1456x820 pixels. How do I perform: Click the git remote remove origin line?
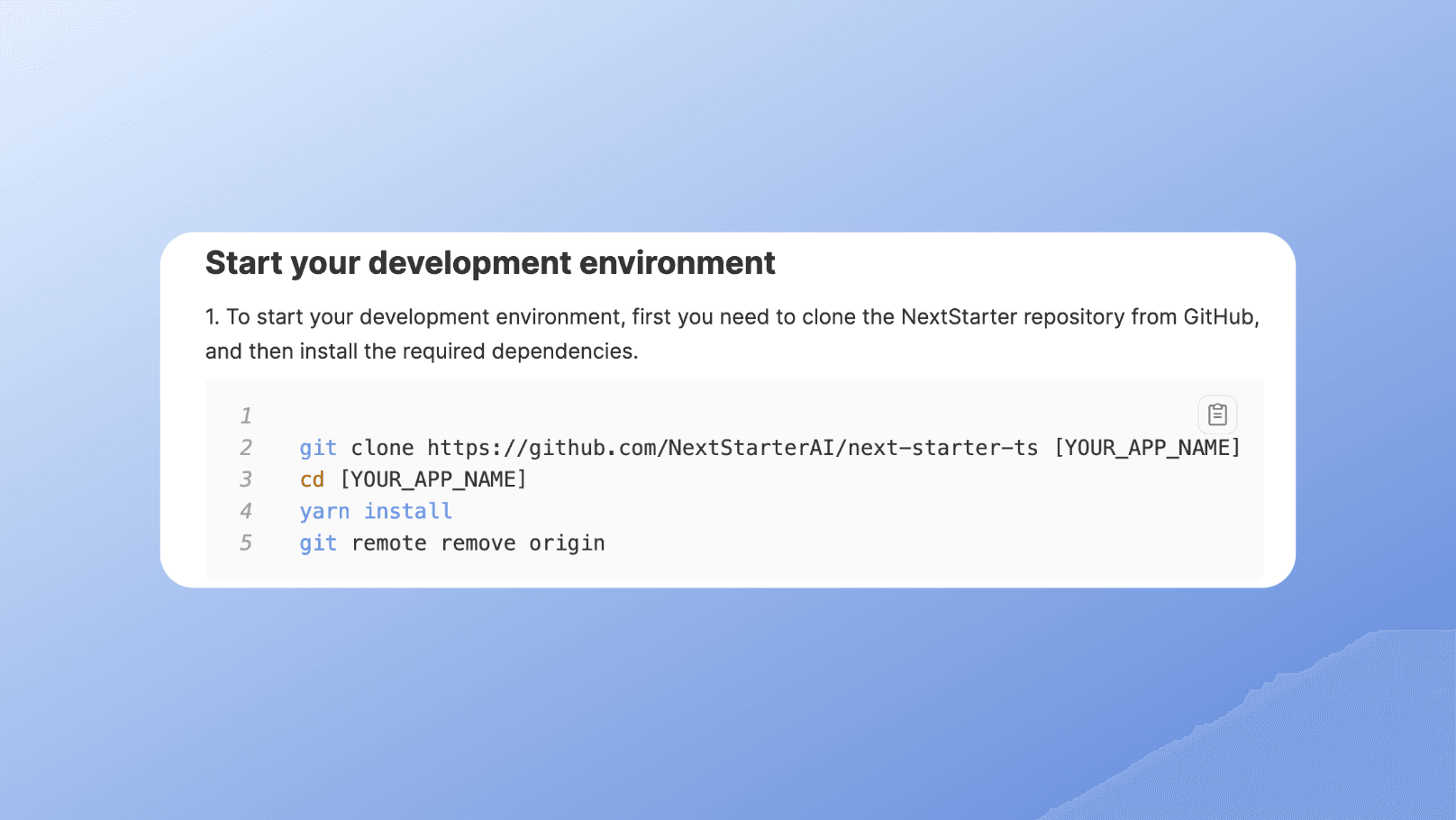[x=451, y=542]
